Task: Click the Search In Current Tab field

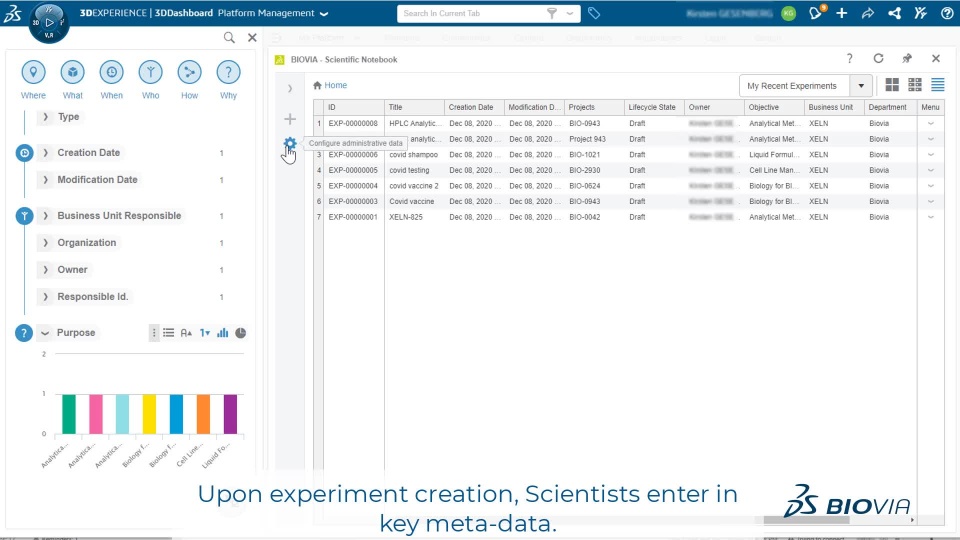Action: point(471,13)
